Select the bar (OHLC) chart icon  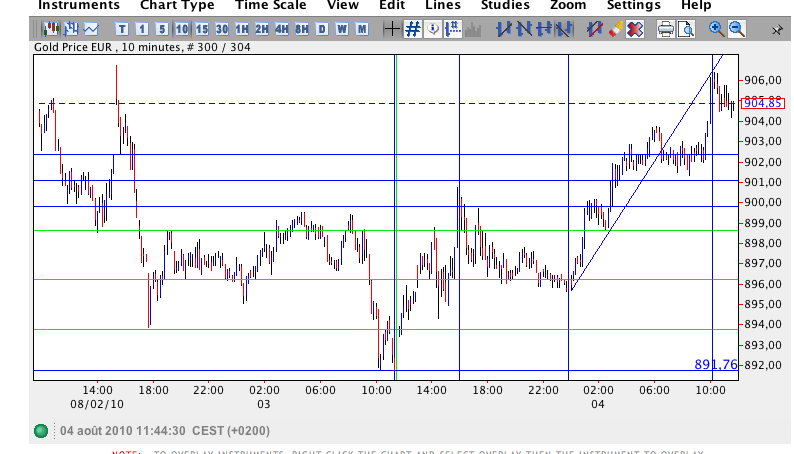pos(69,29)
